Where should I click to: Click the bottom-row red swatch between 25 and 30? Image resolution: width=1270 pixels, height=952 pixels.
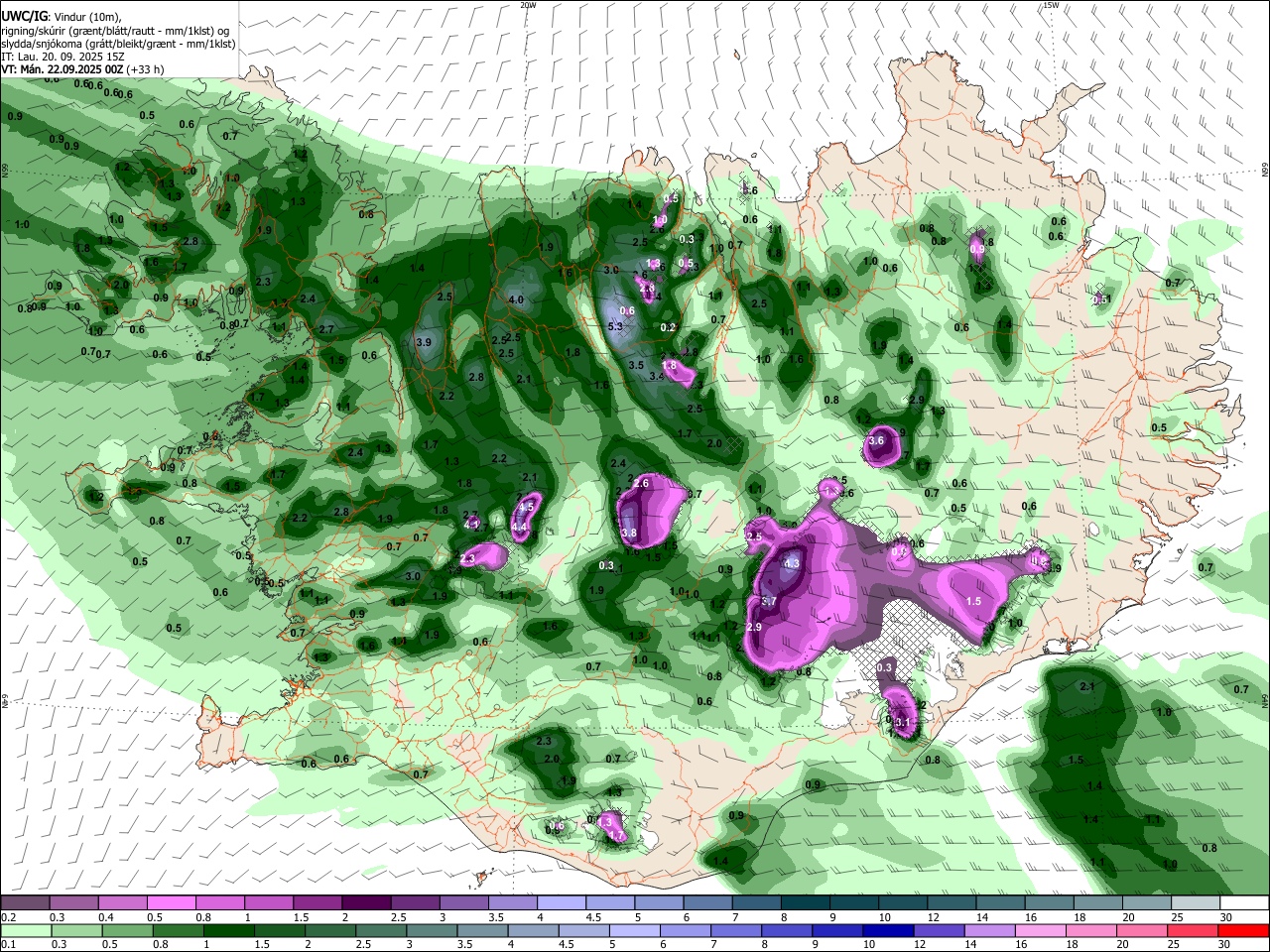click(1193, 930)
